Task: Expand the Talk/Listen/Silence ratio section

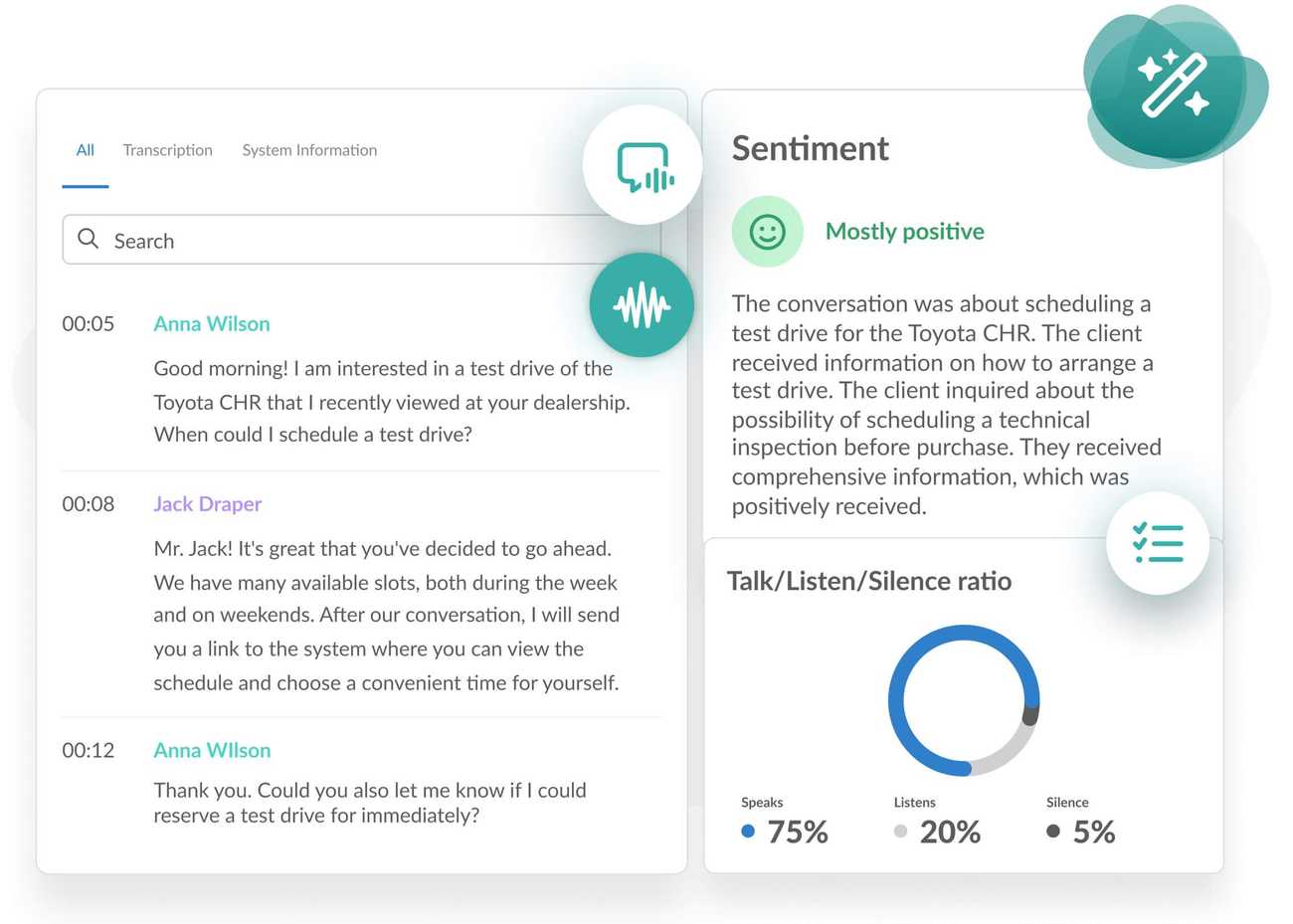Action: [x=869, y=580]
